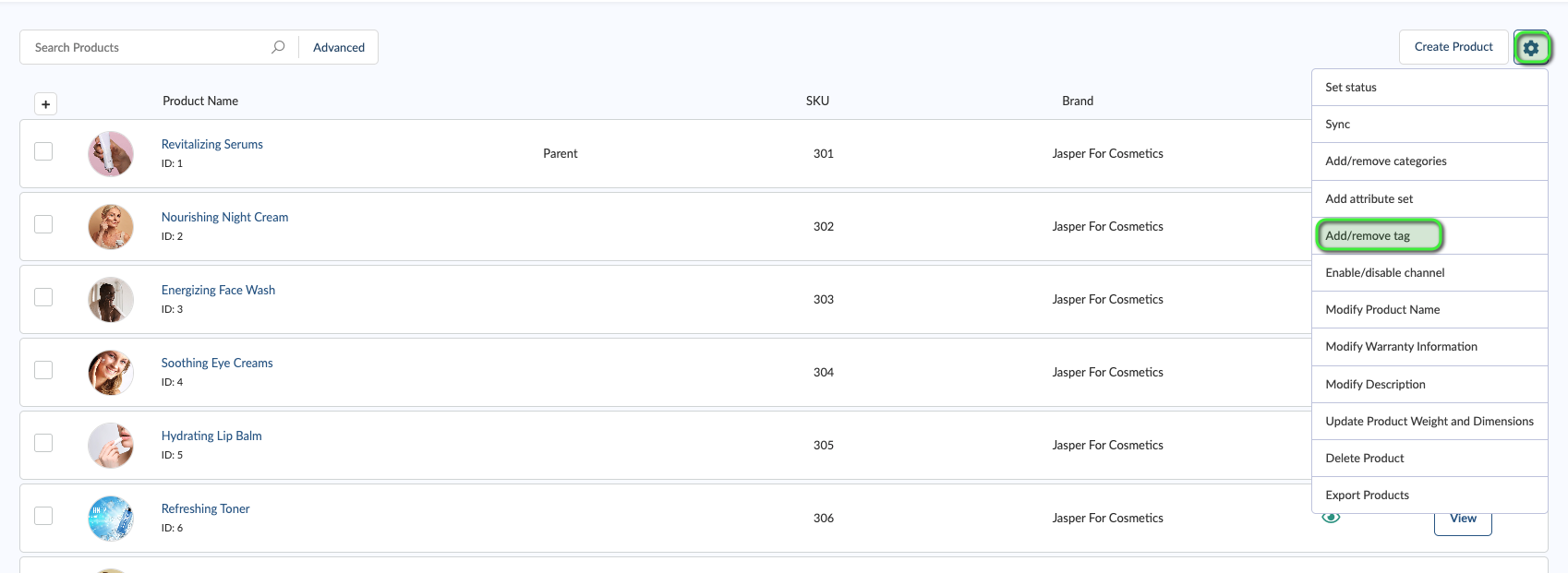Screen dimensions: 1568x573
Task: Toggle the eye icon on Refreshing Toner row
Action: 1331,518
